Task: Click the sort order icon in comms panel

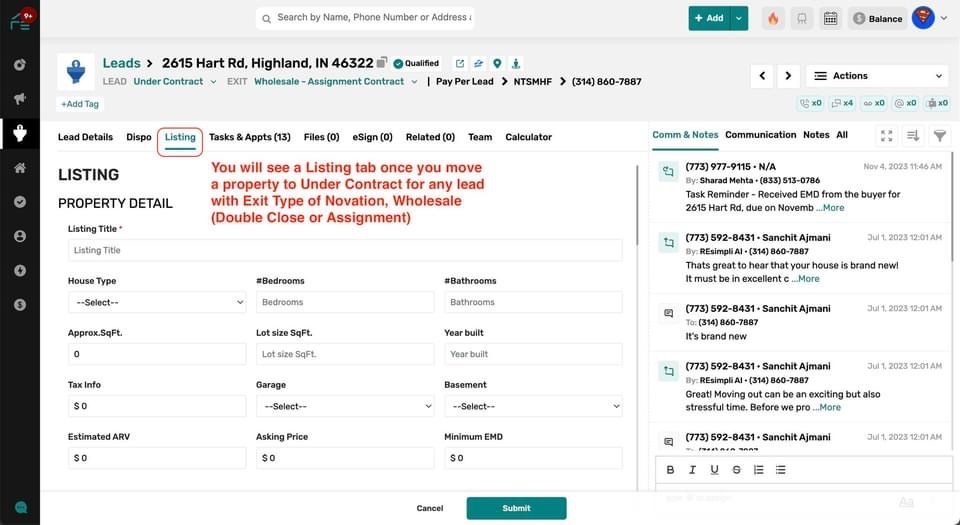Action: 913,135
